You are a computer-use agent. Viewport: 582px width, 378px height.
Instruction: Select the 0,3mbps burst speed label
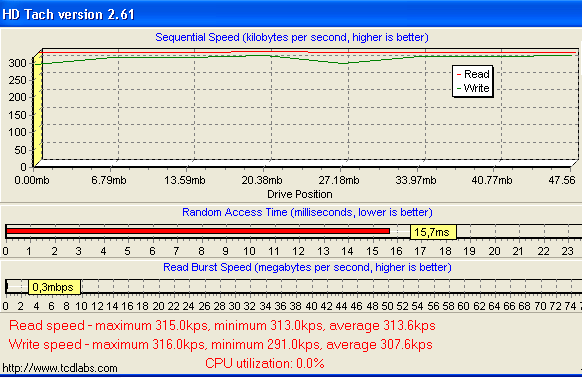coord(54,287)
